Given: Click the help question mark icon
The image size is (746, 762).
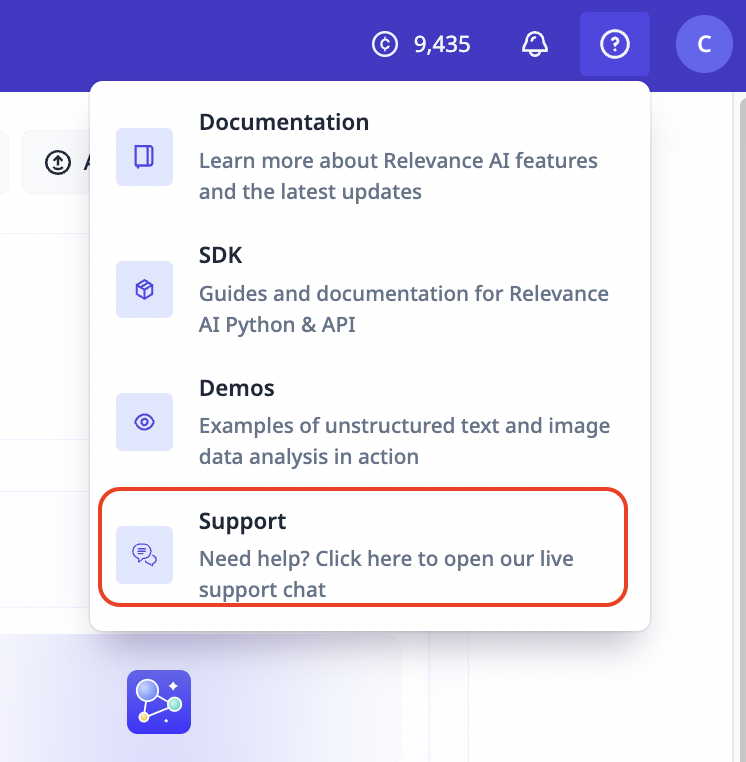Looking at the screenshot, I should pos(615,44).
